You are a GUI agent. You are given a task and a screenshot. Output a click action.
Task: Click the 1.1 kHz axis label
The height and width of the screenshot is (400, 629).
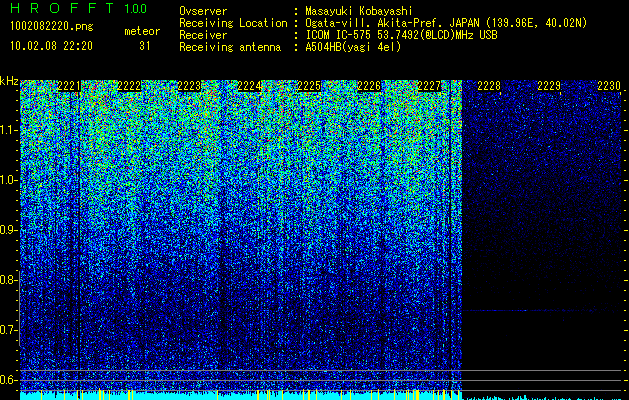(x=9, y=130)
